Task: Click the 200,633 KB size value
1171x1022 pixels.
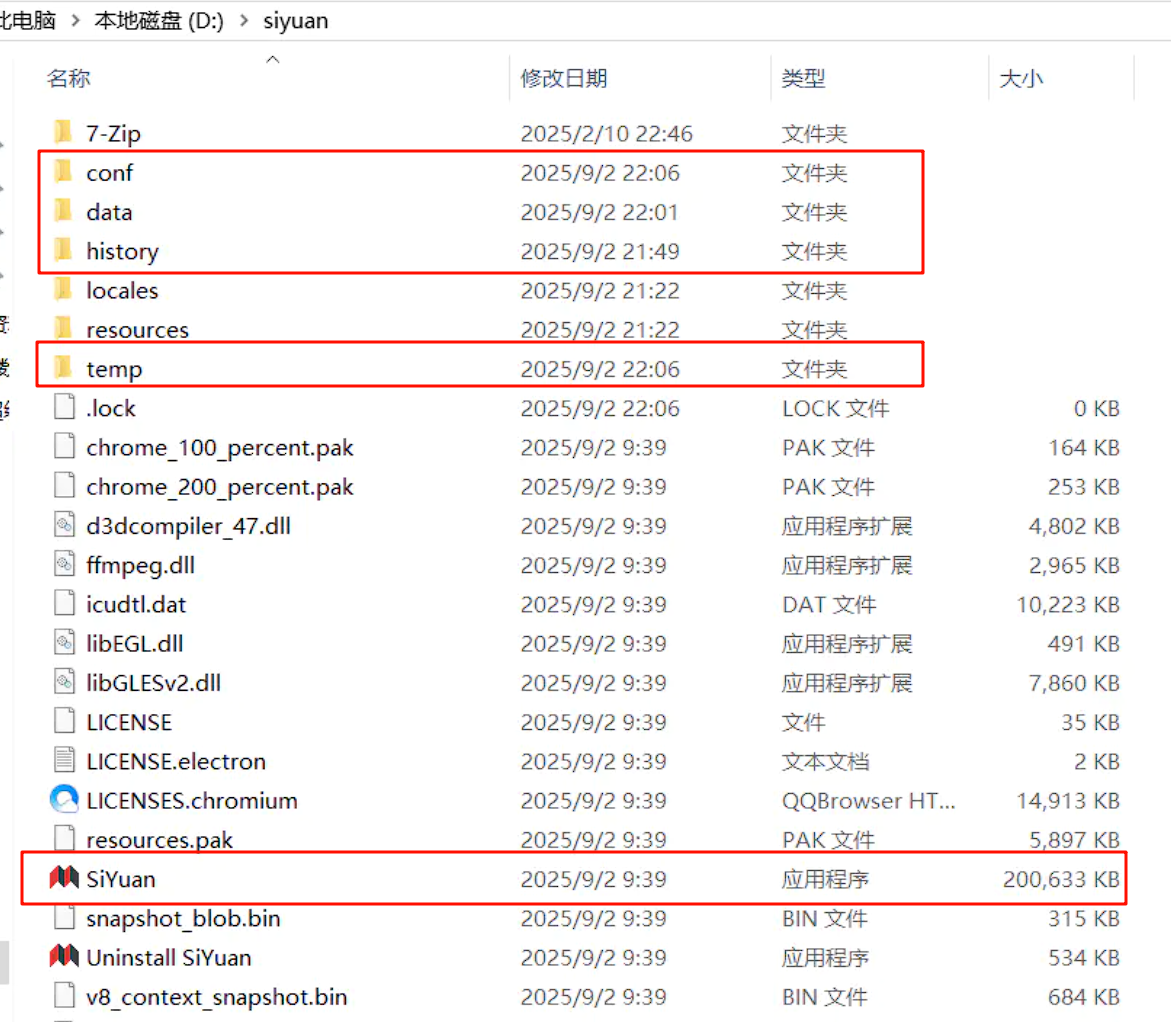Action: coord(1061,879)
